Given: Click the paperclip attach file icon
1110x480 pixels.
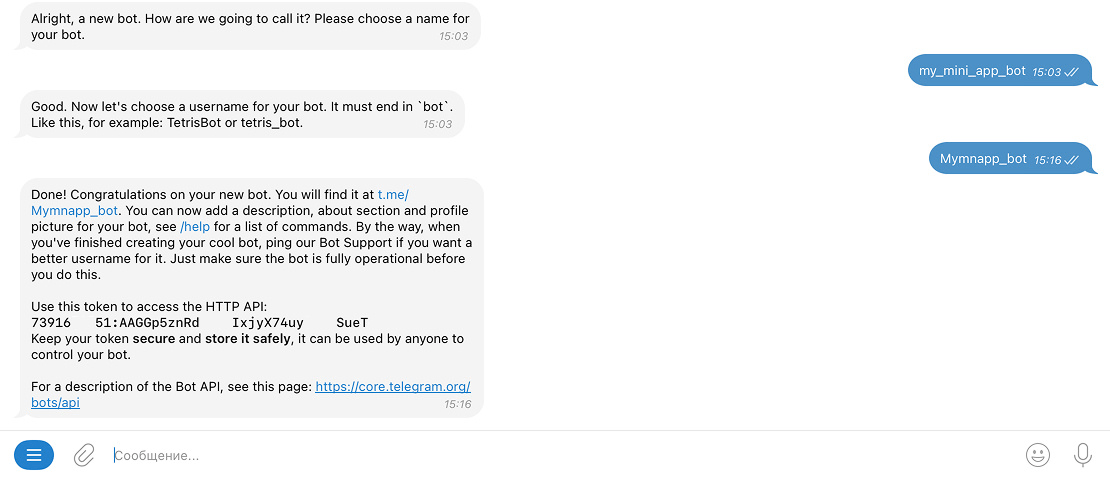Looking at the screenshot, I should click(84, 456).
